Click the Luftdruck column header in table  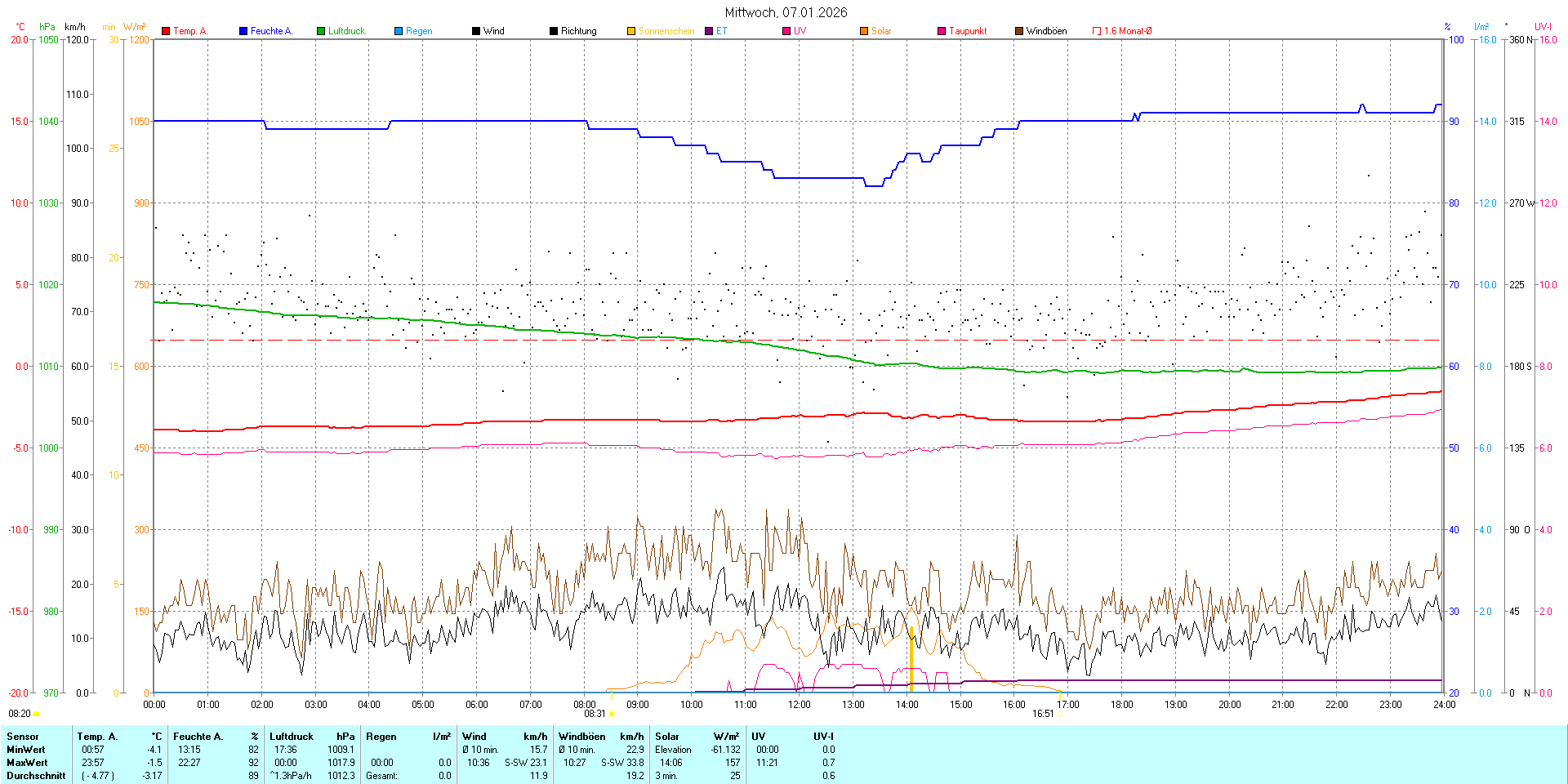[x=292, y=737]
